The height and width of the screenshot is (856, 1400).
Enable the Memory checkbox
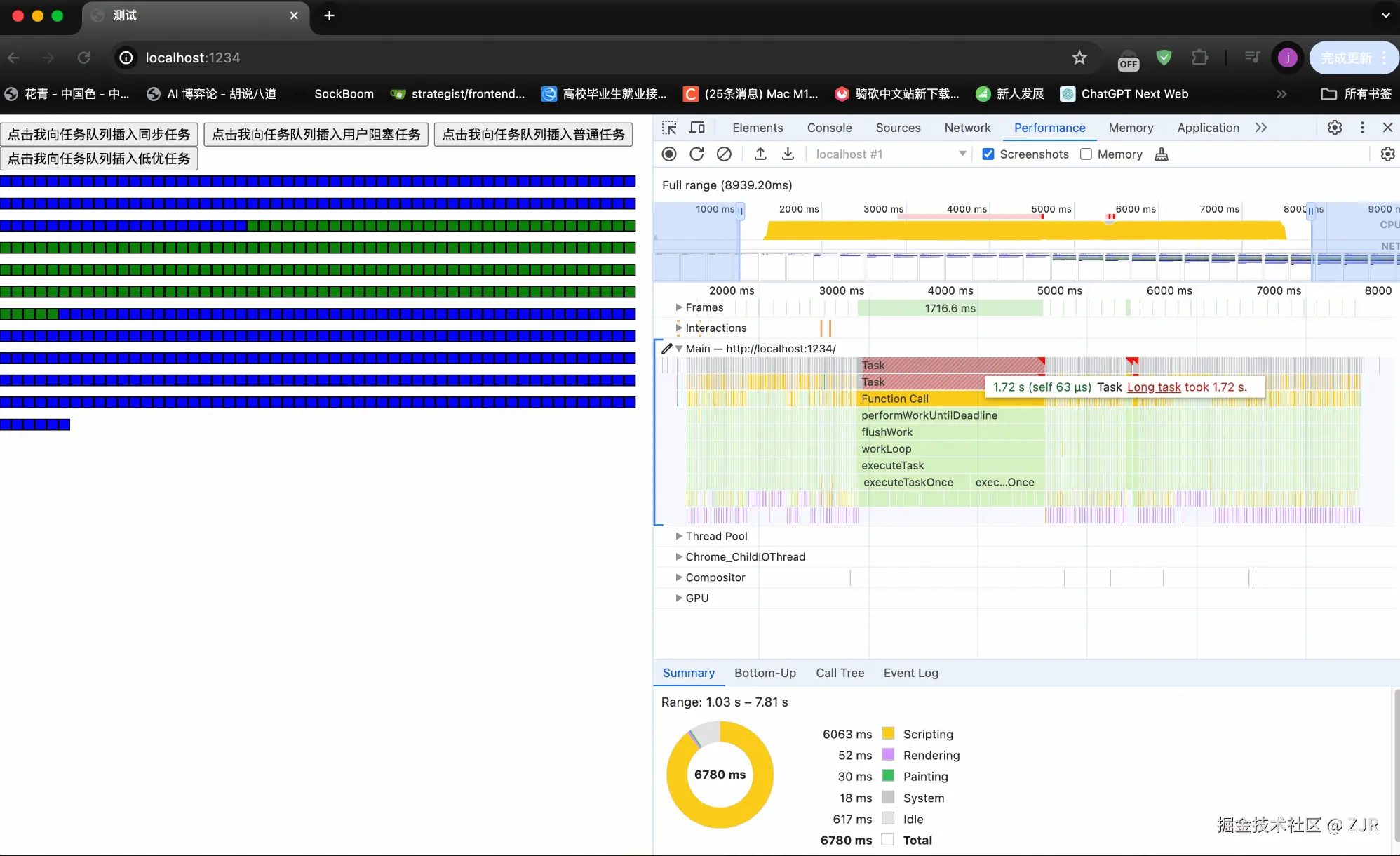1086,154
